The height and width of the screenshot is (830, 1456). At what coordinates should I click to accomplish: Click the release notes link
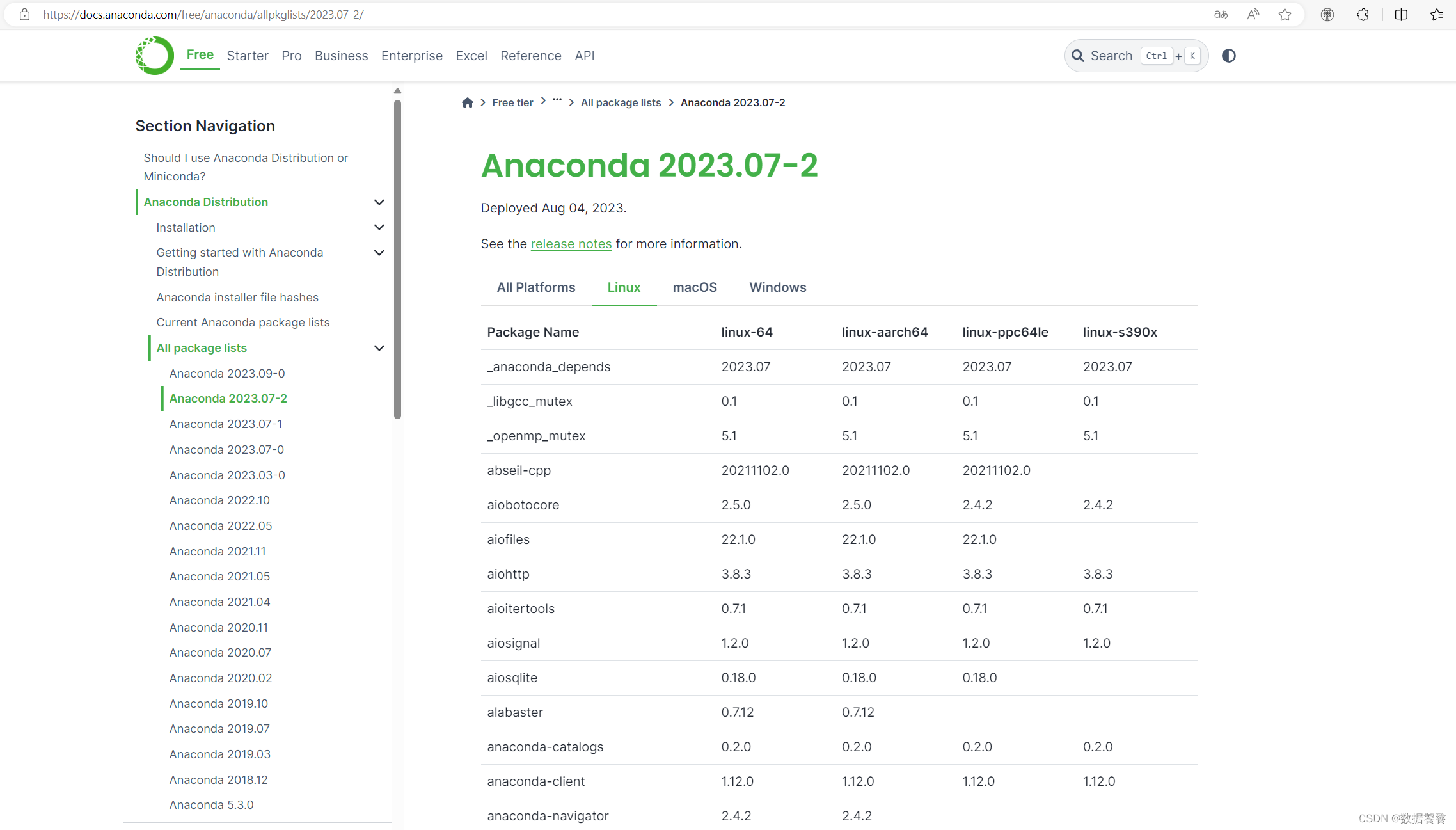[571, 244]
